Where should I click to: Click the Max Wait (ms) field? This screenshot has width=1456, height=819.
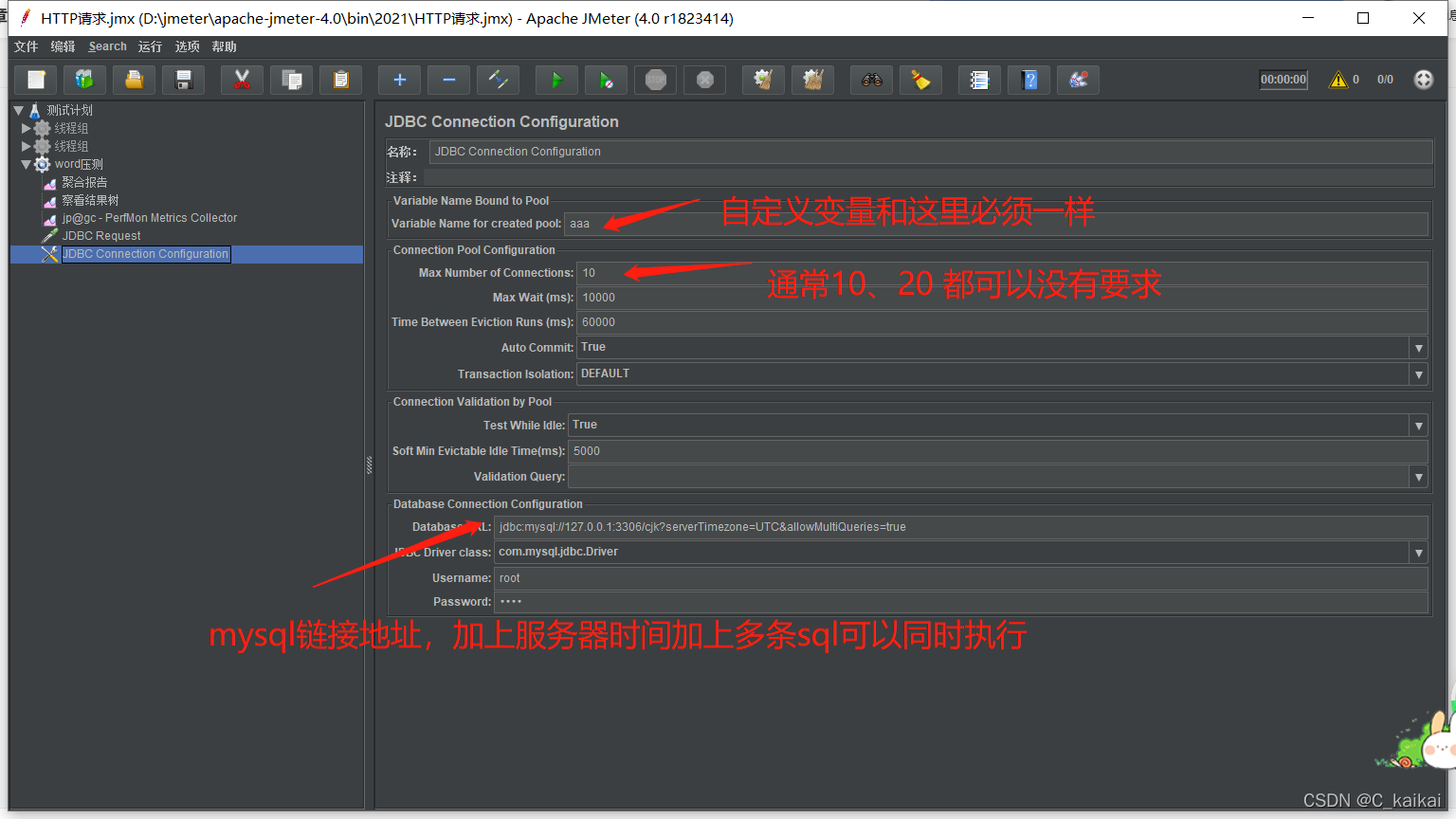(1002, 298)
